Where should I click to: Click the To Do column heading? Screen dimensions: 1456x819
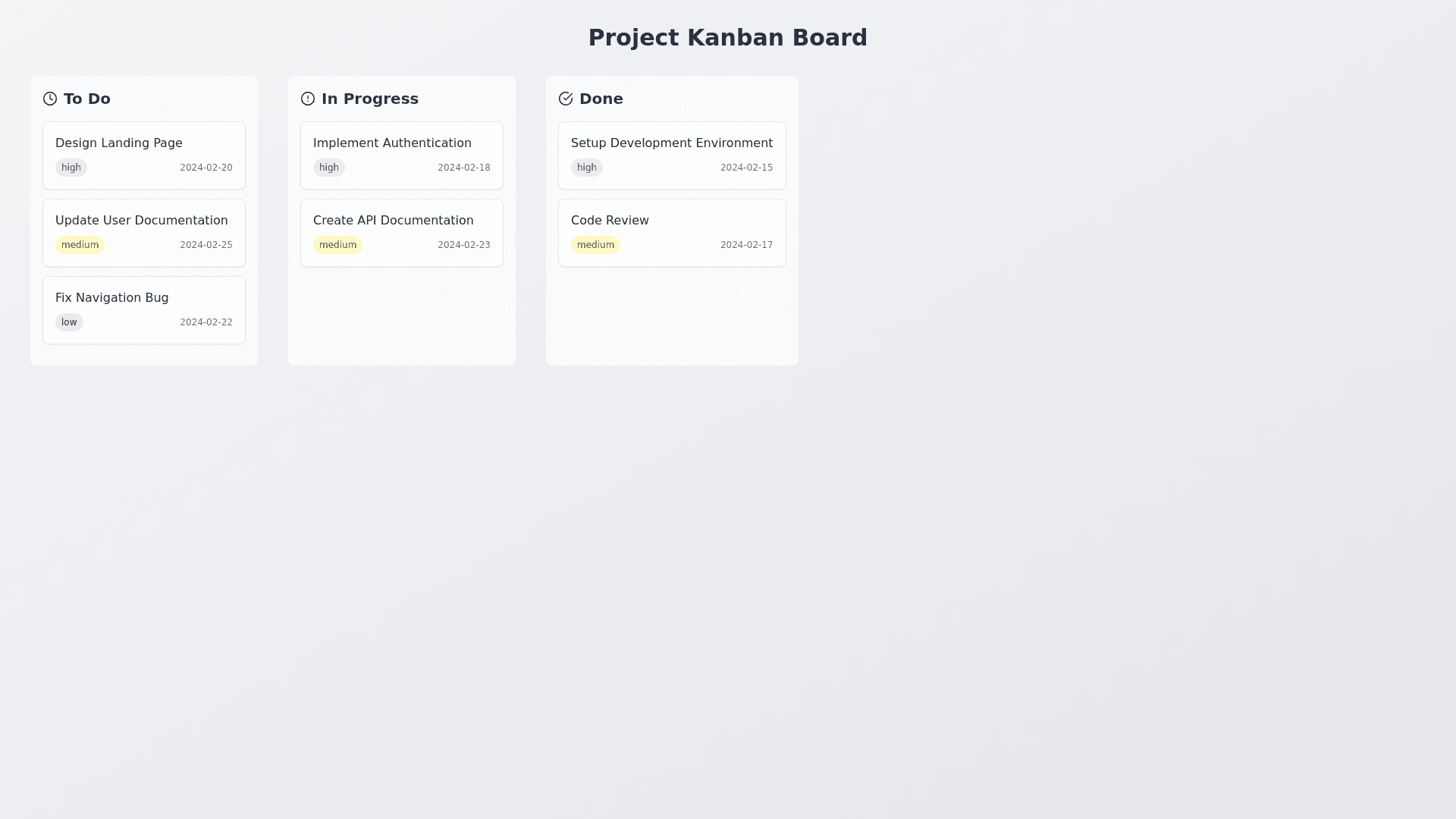87,99
